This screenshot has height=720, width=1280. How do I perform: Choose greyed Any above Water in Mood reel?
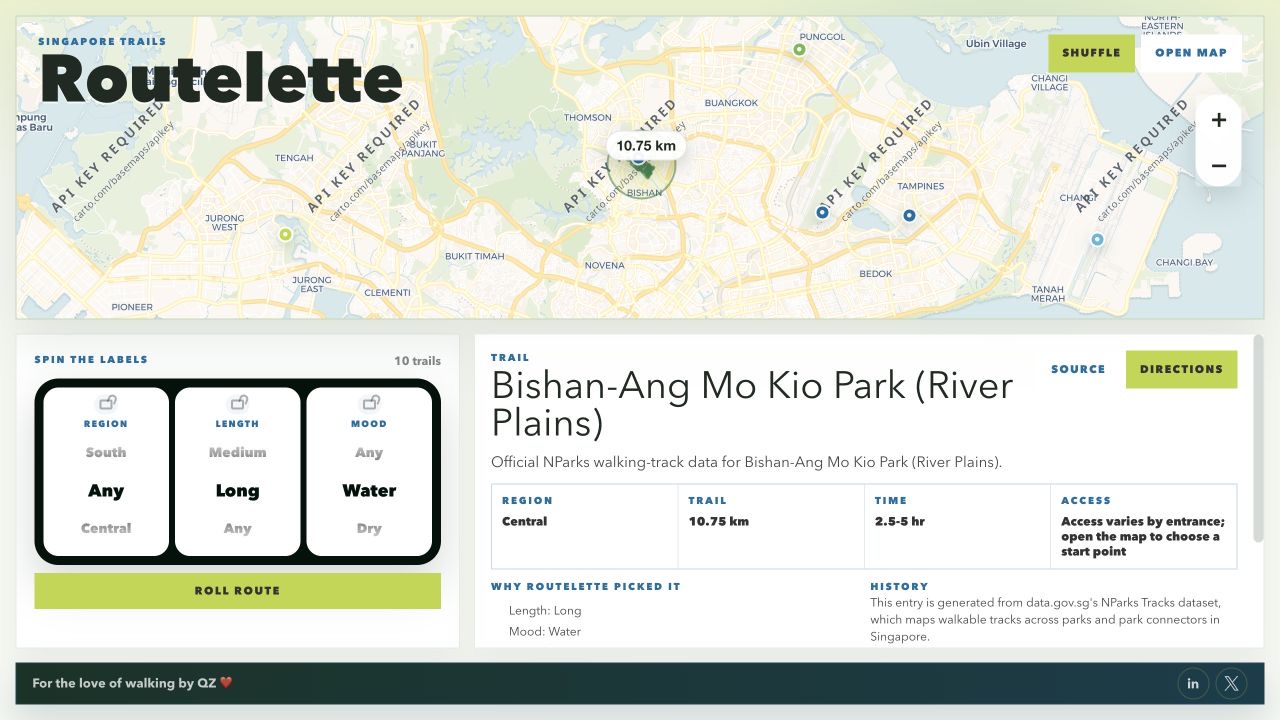click(369, 452)
